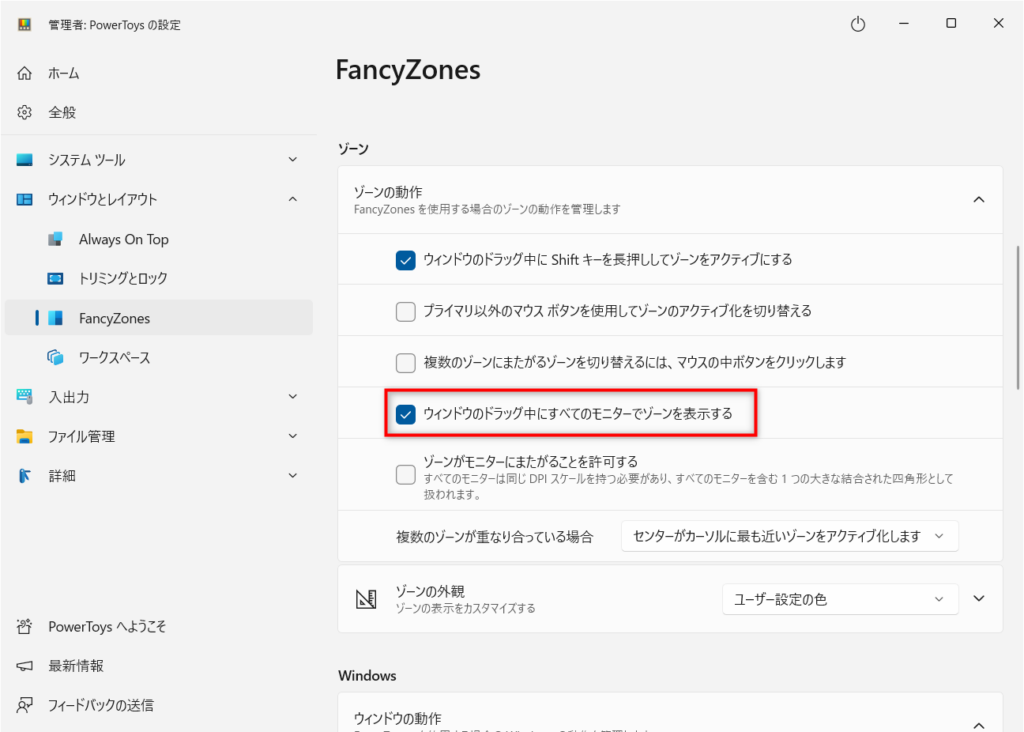Viewport: 1024px width, 732px height.
Task: Click the Always On Top icon in sidebar
Action: [x=57, y=239]
